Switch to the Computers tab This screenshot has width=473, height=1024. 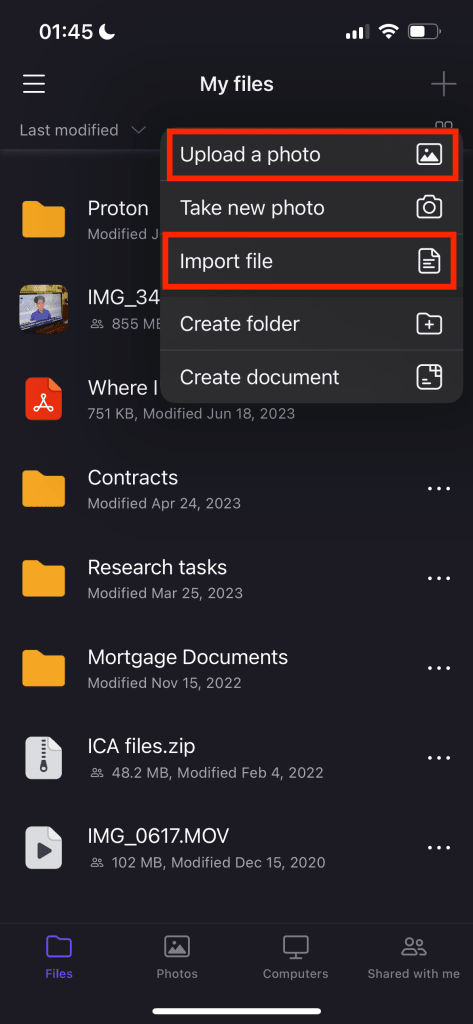(x=295, y=957)
